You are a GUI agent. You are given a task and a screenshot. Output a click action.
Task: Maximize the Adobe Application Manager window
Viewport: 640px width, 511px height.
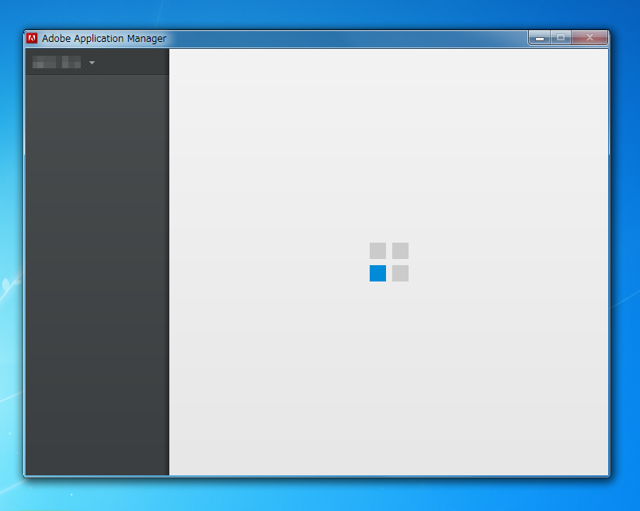click(561, 38)
